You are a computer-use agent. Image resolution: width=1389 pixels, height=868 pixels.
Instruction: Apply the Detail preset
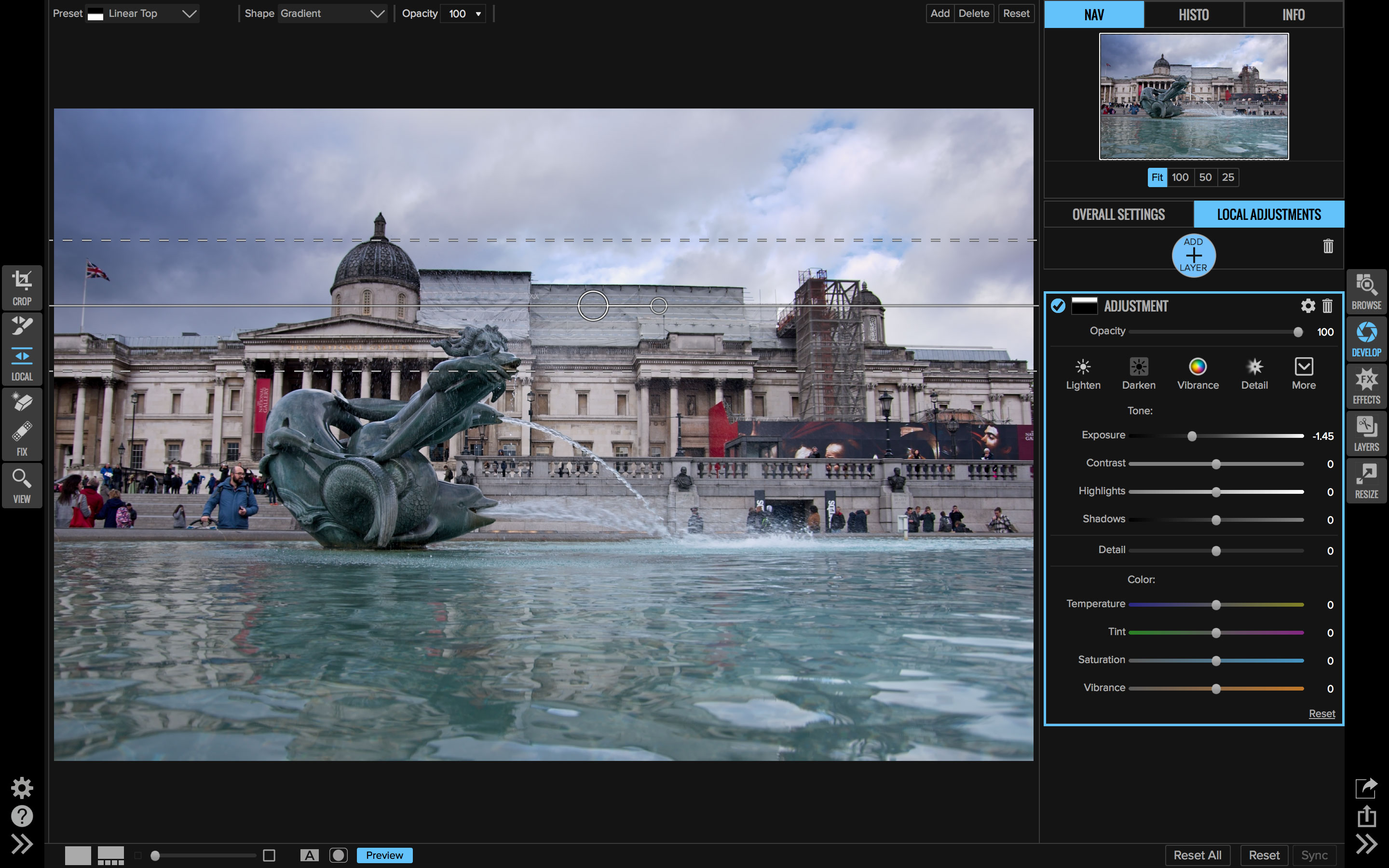pos(1255,374)
